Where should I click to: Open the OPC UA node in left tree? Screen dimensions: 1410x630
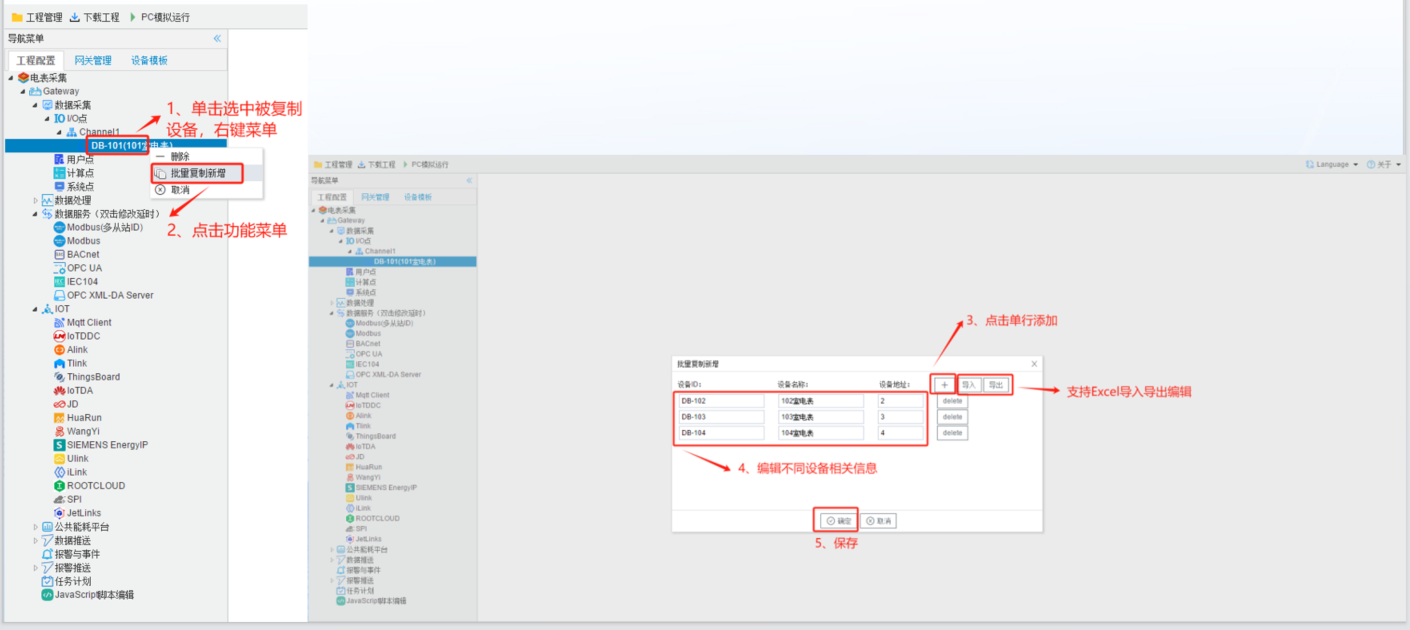click(x=84, y=268)
